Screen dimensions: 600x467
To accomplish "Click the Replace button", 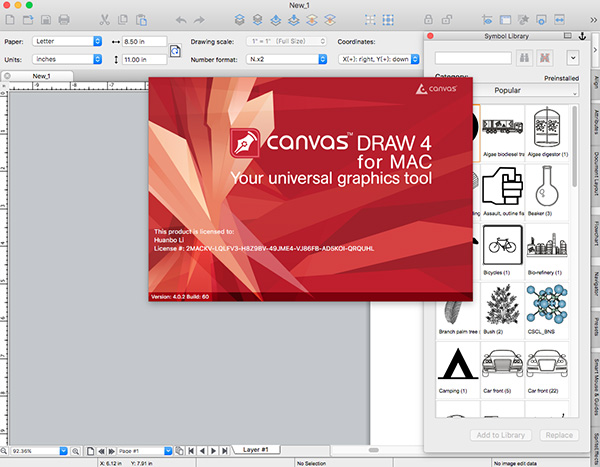I will (559, 435).
